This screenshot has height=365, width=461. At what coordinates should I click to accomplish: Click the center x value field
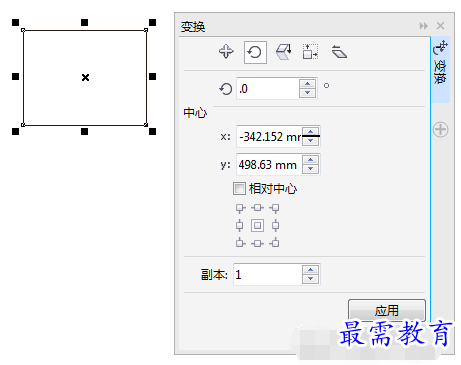click(x=269, y=136)
